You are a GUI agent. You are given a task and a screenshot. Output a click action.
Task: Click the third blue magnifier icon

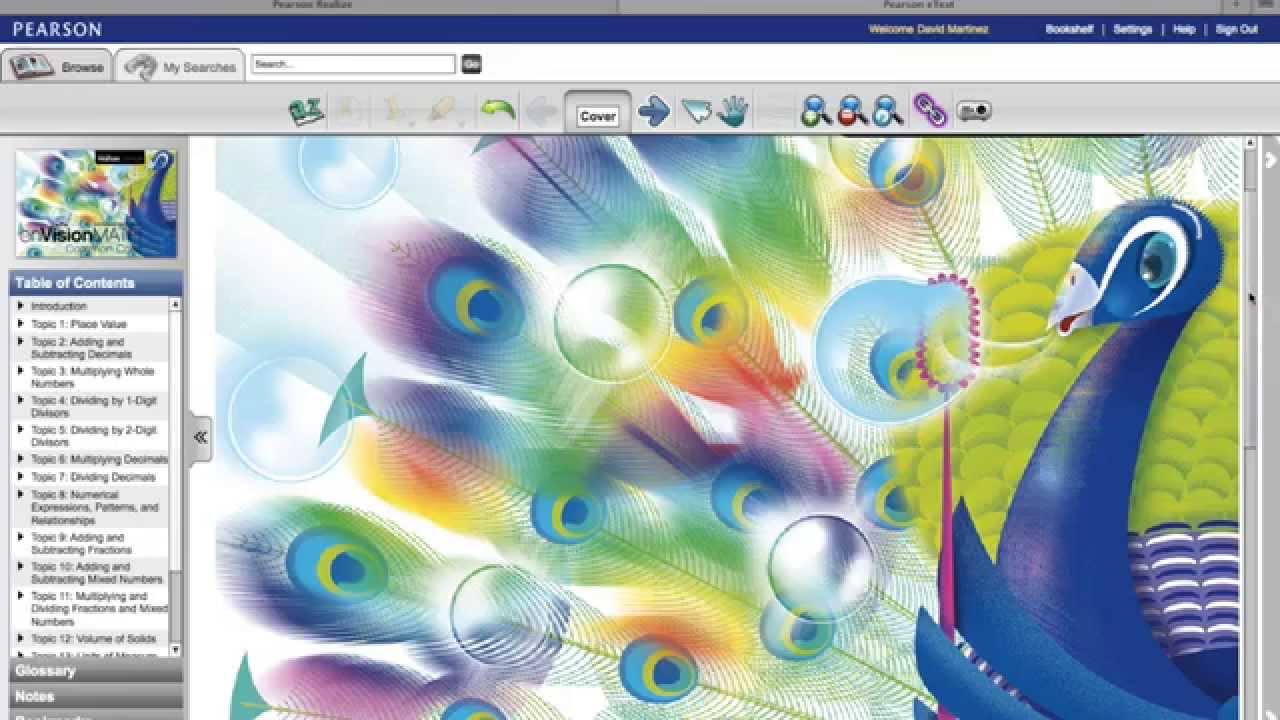coord(887,110)
